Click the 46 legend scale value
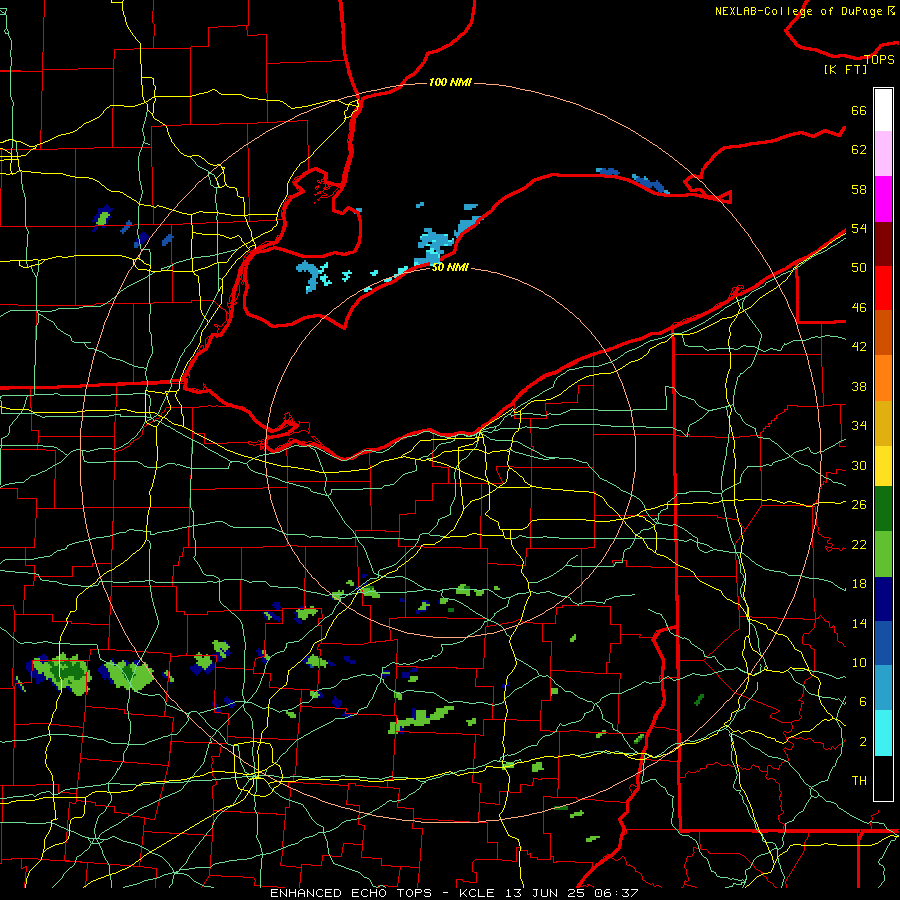 859,307
